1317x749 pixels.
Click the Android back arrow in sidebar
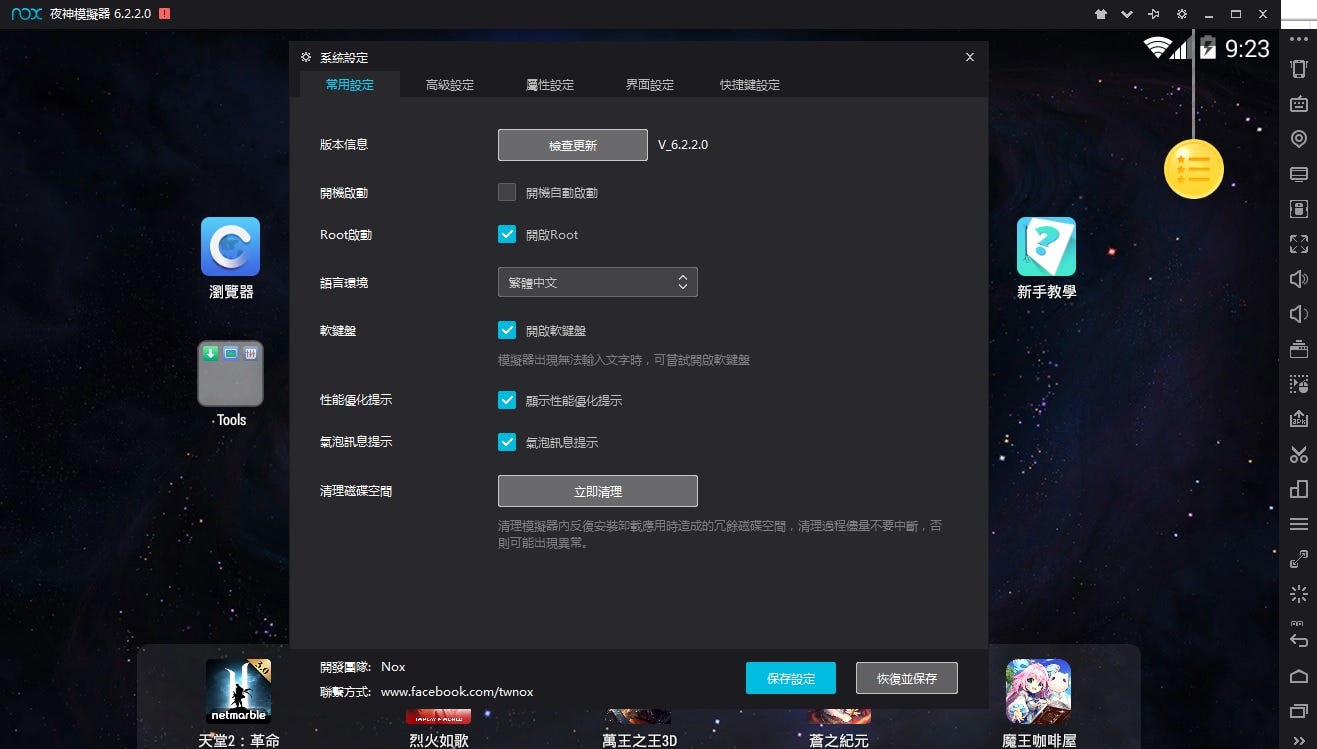pos(1299,641)
